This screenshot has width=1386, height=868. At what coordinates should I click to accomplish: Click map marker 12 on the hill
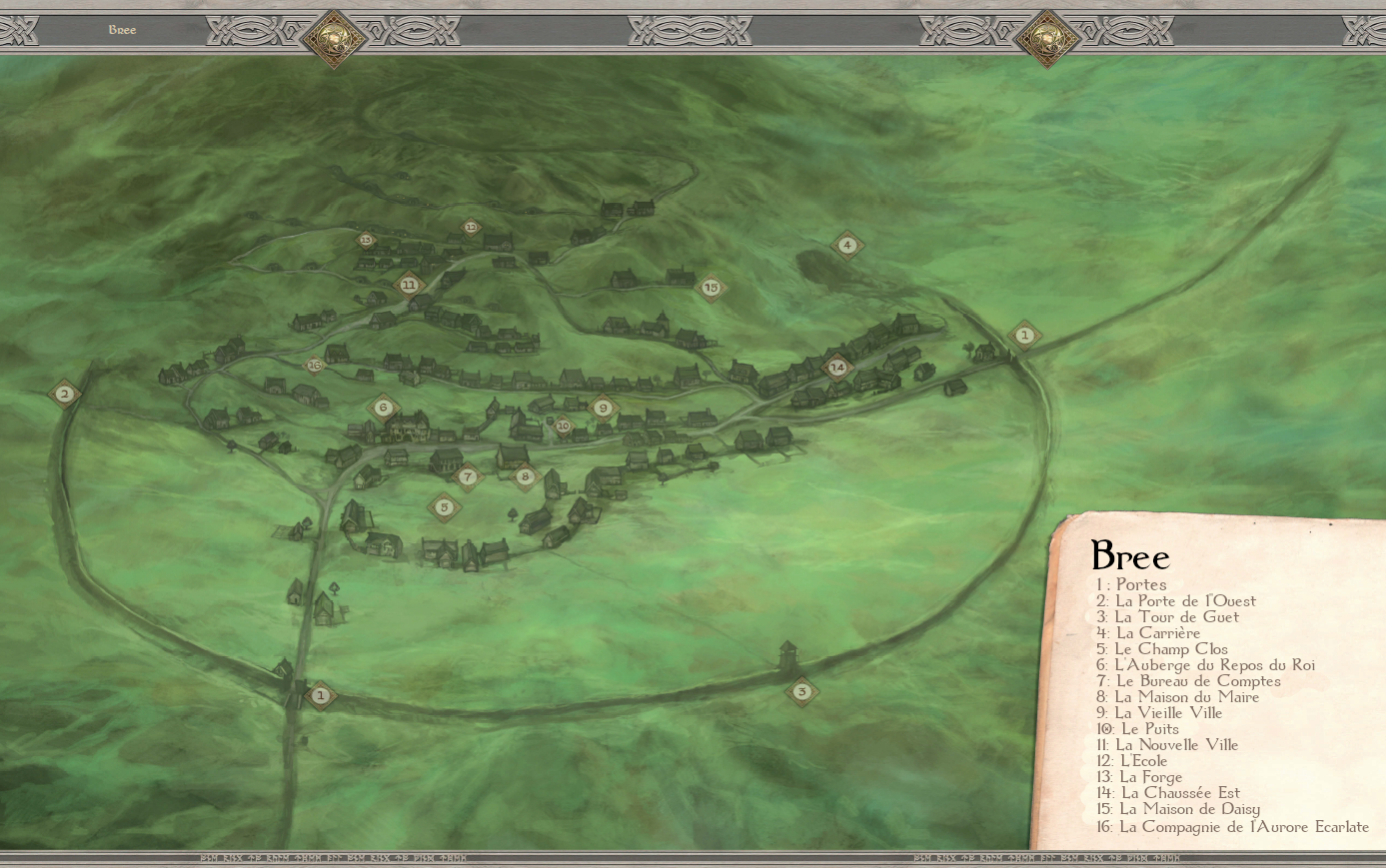click(471, 228)
